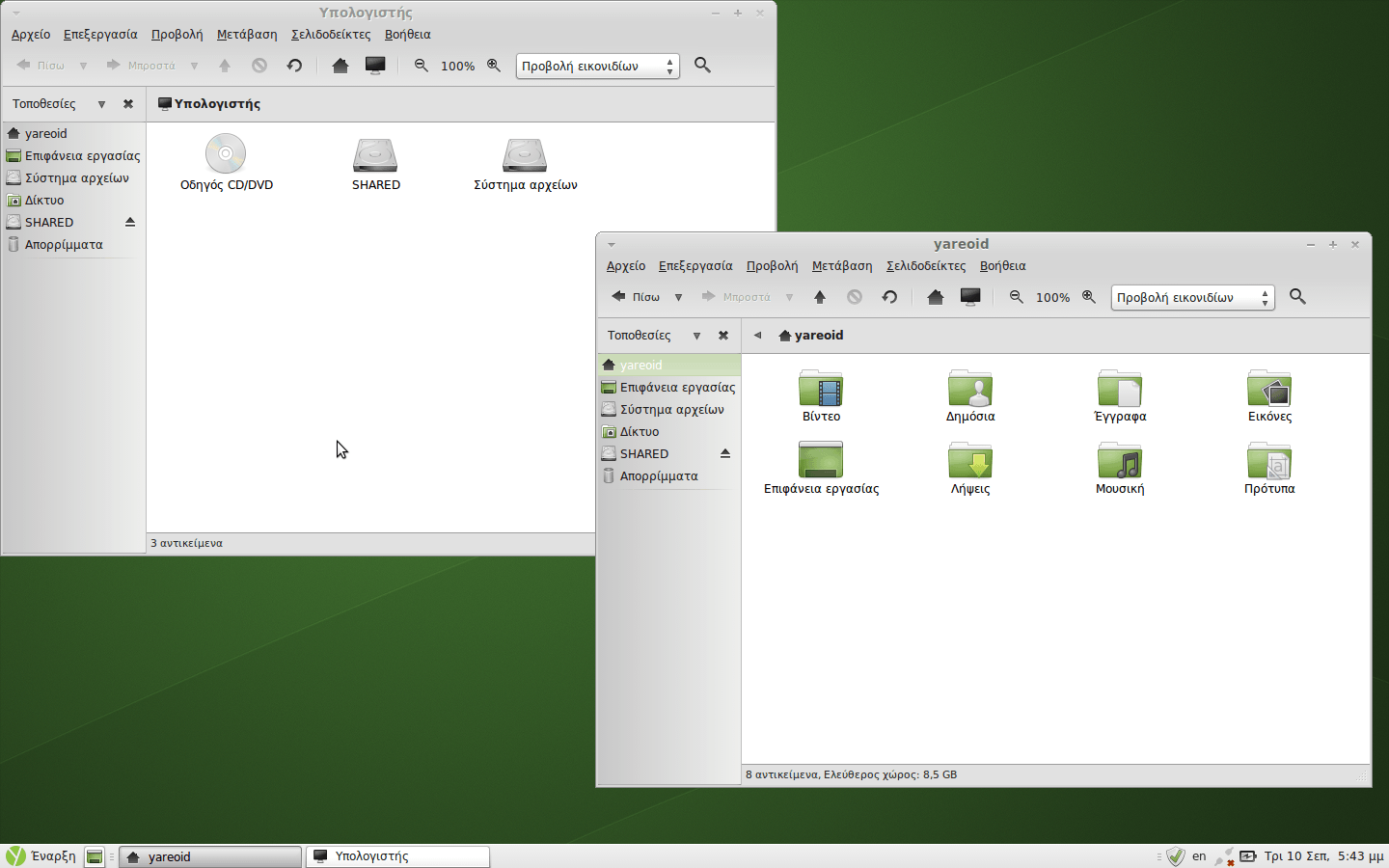Expand the Πίσω history dropdown arrow in yareoid
This screenshot has width=1389, height=868.
pos(679,297)
